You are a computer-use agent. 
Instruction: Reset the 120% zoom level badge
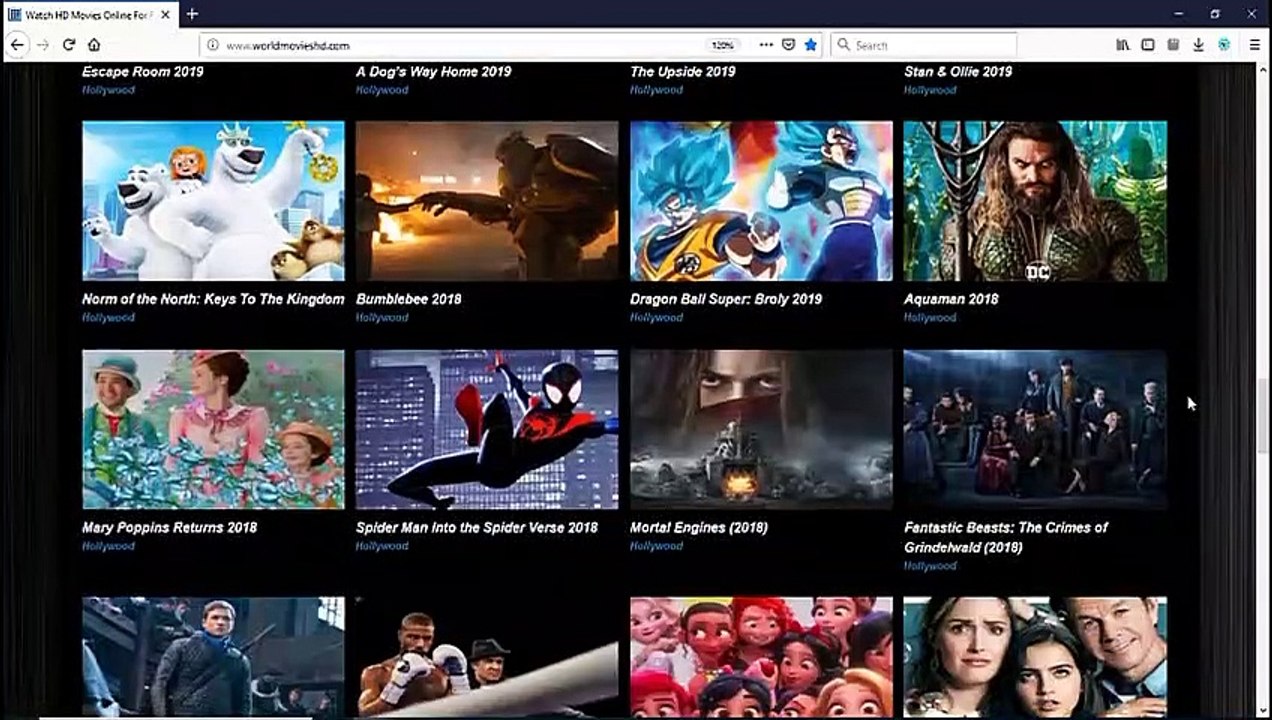(x=722, y=45)
